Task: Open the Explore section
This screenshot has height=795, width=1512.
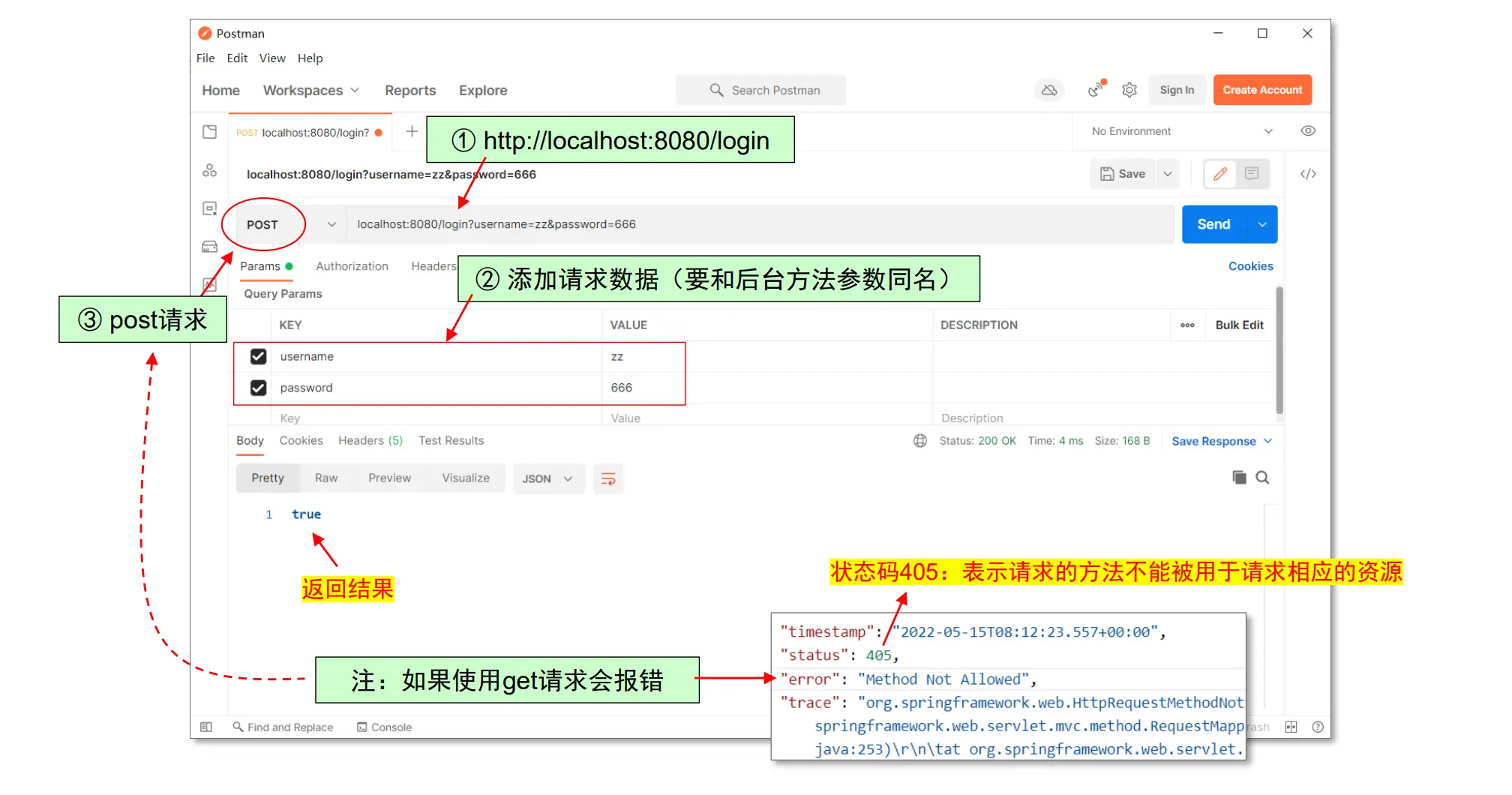Action: [483, 90]
